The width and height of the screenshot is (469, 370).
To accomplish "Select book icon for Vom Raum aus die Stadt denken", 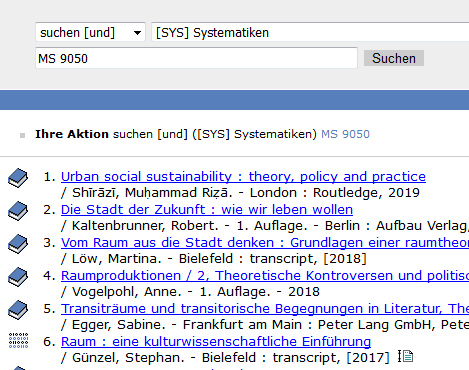I will coord(18,244).
